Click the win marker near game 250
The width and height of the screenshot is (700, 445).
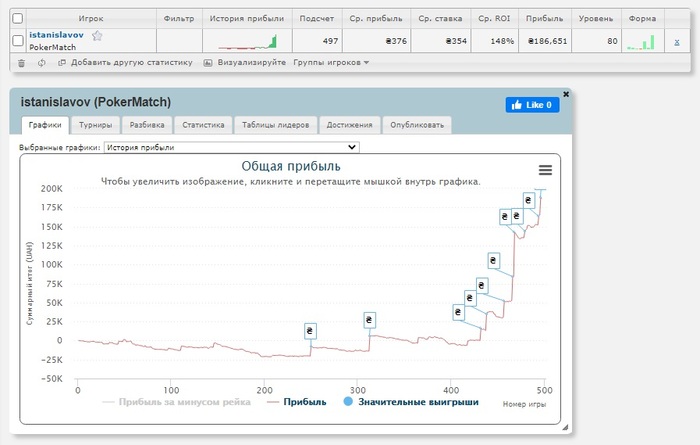click(x=310, y=332)
